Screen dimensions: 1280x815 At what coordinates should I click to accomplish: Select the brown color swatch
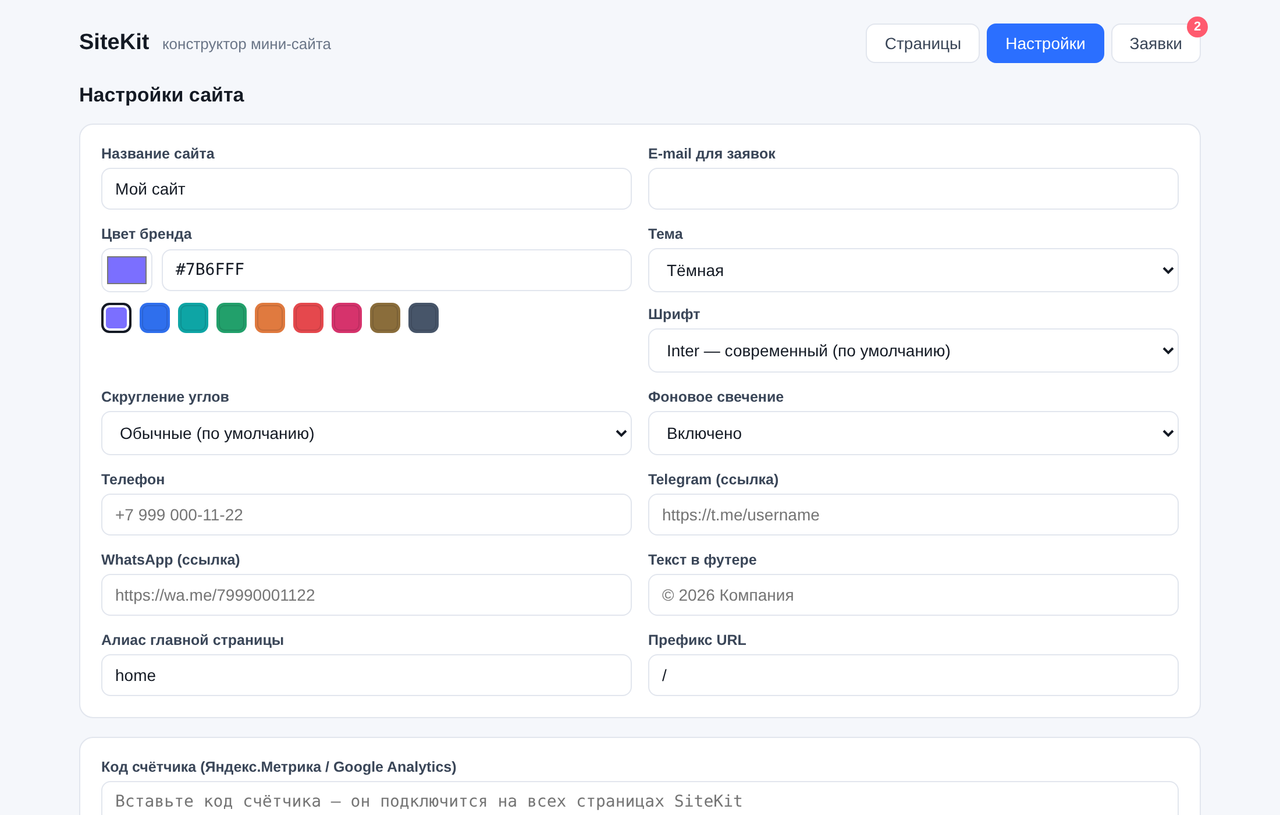[385, 318]
